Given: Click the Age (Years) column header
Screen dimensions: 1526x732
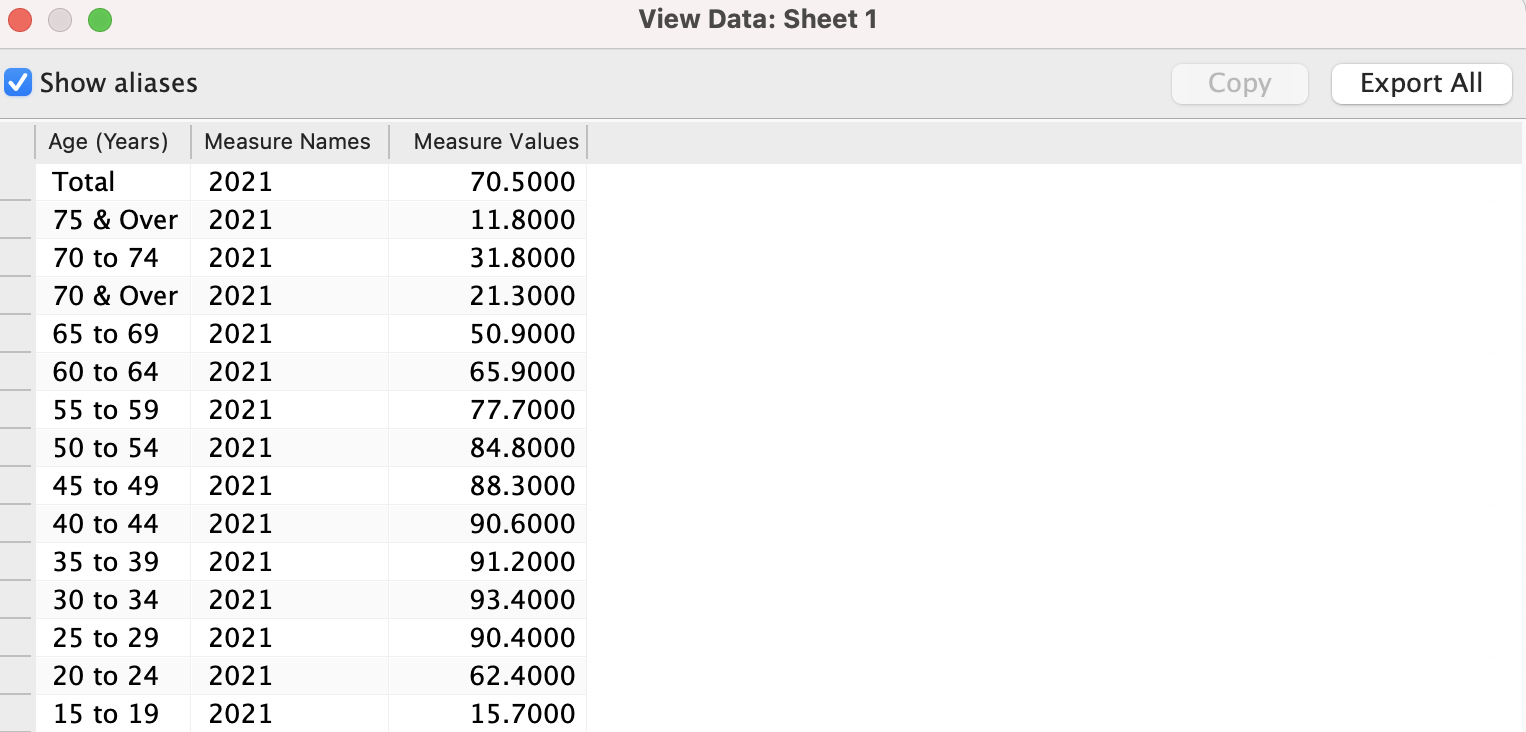Looking at the screenshot, I should click(x=108, y=142).
